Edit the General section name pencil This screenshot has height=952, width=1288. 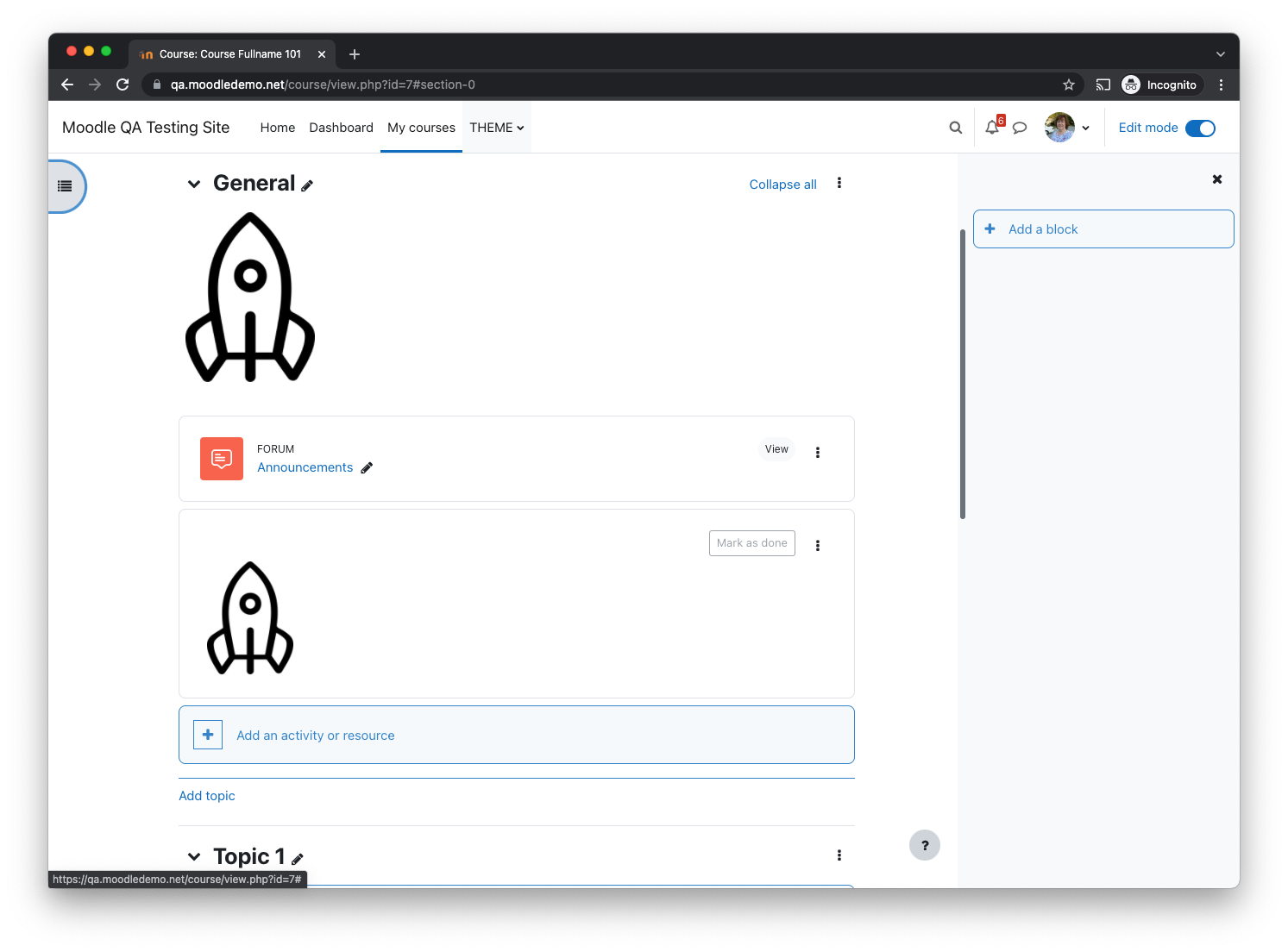[307, 185]
